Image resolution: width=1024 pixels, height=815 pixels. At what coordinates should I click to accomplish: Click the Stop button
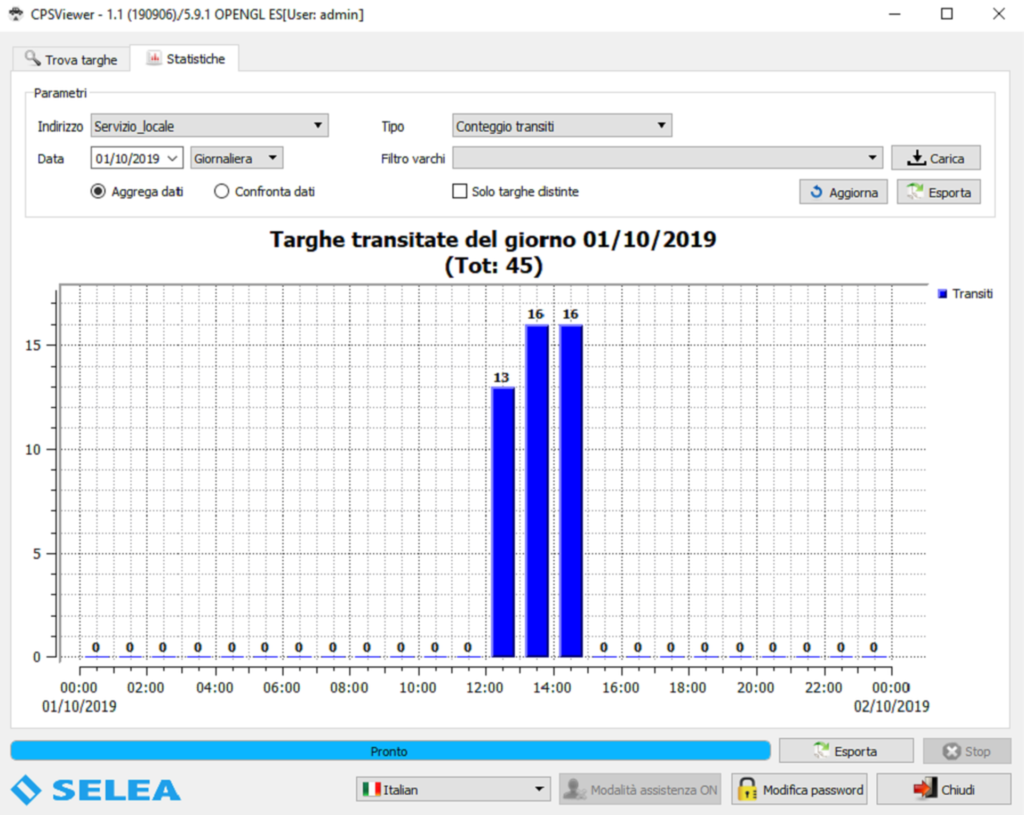[x=967, y=751]
